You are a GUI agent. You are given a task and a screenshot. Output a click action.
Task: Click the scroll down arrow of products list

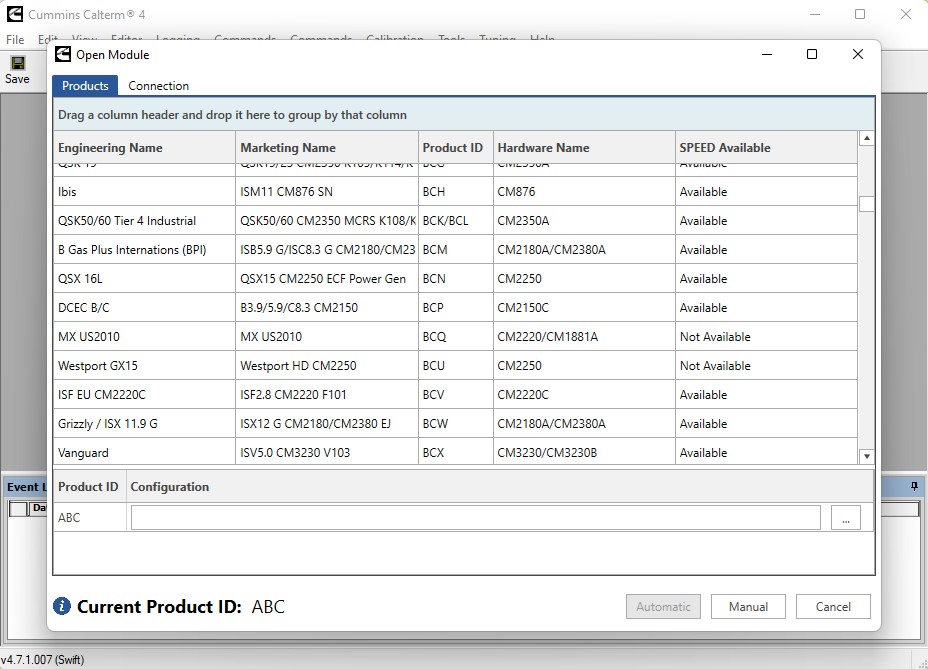866,456
